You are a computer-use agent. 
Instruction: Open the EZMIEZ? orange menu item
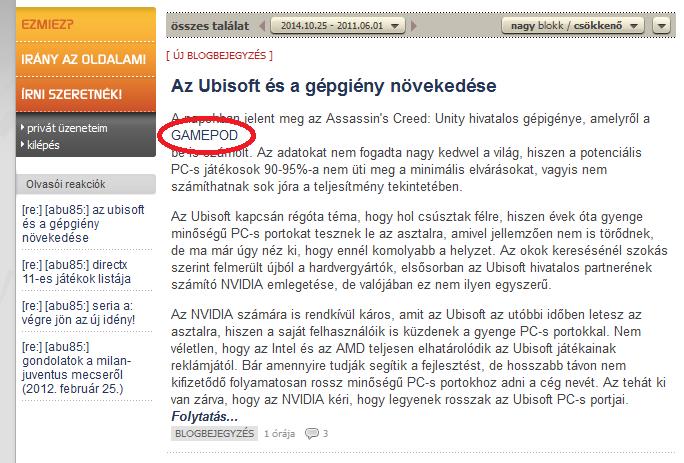[86, 24]
